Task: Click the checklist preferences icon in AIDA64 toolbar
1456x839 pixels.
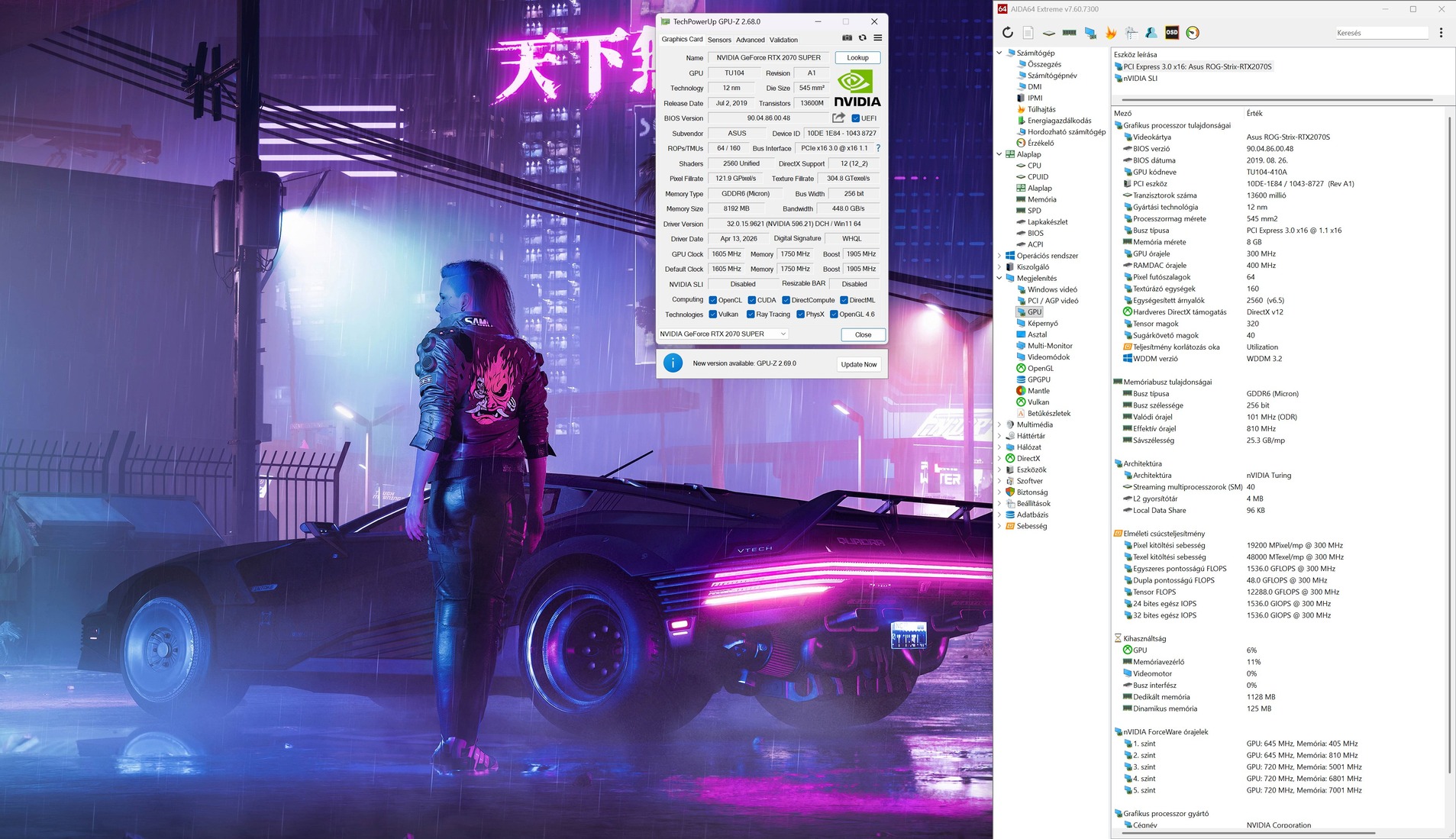Action: [x=1132, y=33]
